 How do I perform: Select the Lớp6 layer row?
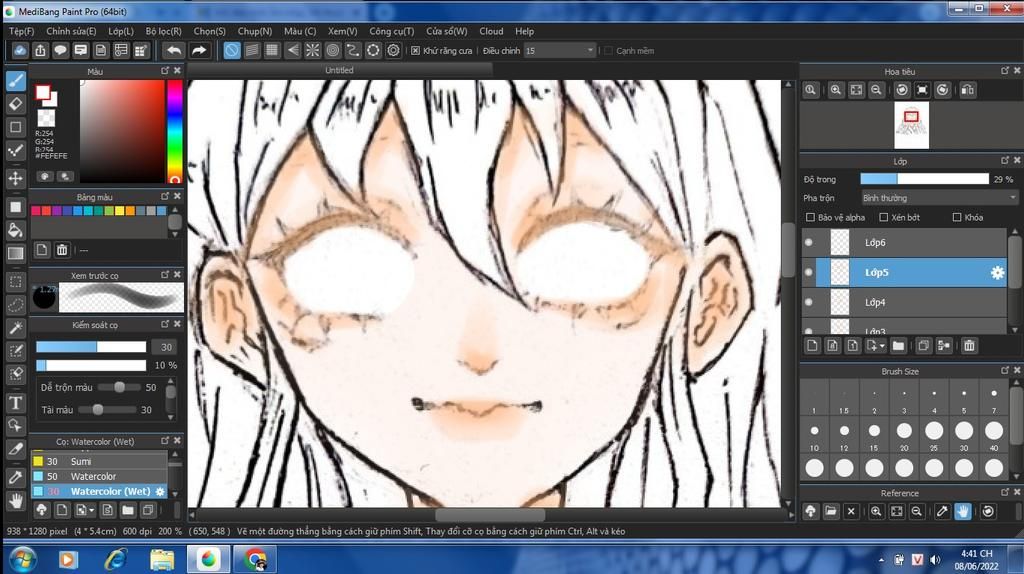(x=904, y=242)
